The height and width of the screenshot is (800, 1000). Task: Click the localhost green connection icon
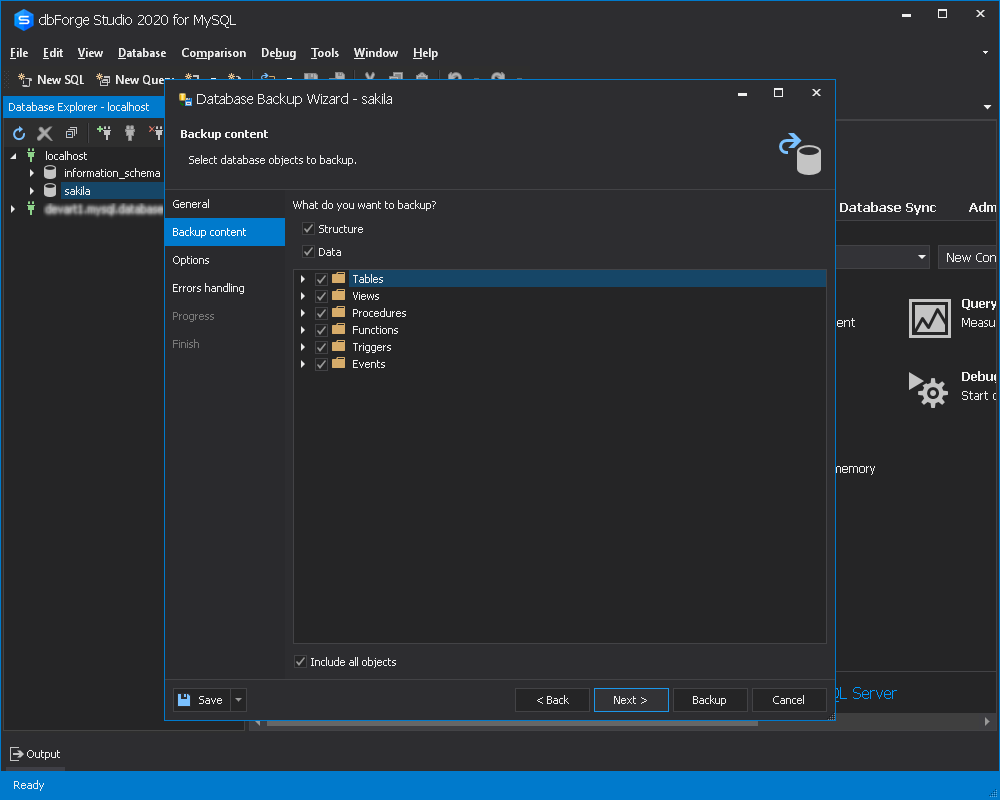[31, 155]
